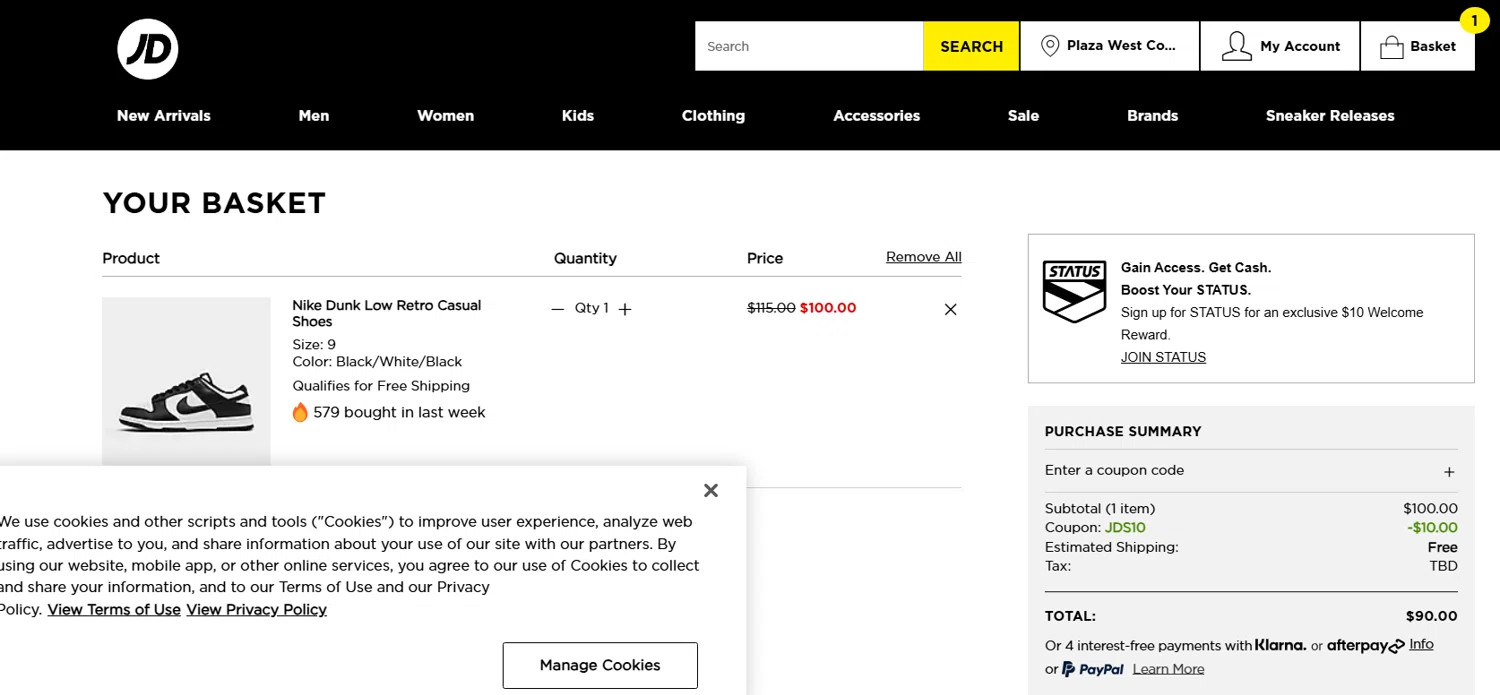Decrease shoe quantity with minus icon
Viewport: 1500px width, 695px height.
point(558,309)
